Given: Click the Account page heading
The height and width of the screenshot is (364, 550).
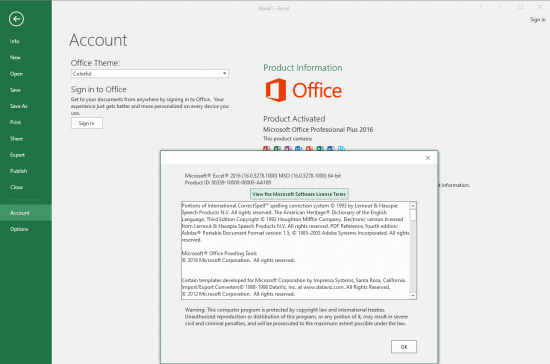Looking at the screenshot, I should [x=98, y=40].
